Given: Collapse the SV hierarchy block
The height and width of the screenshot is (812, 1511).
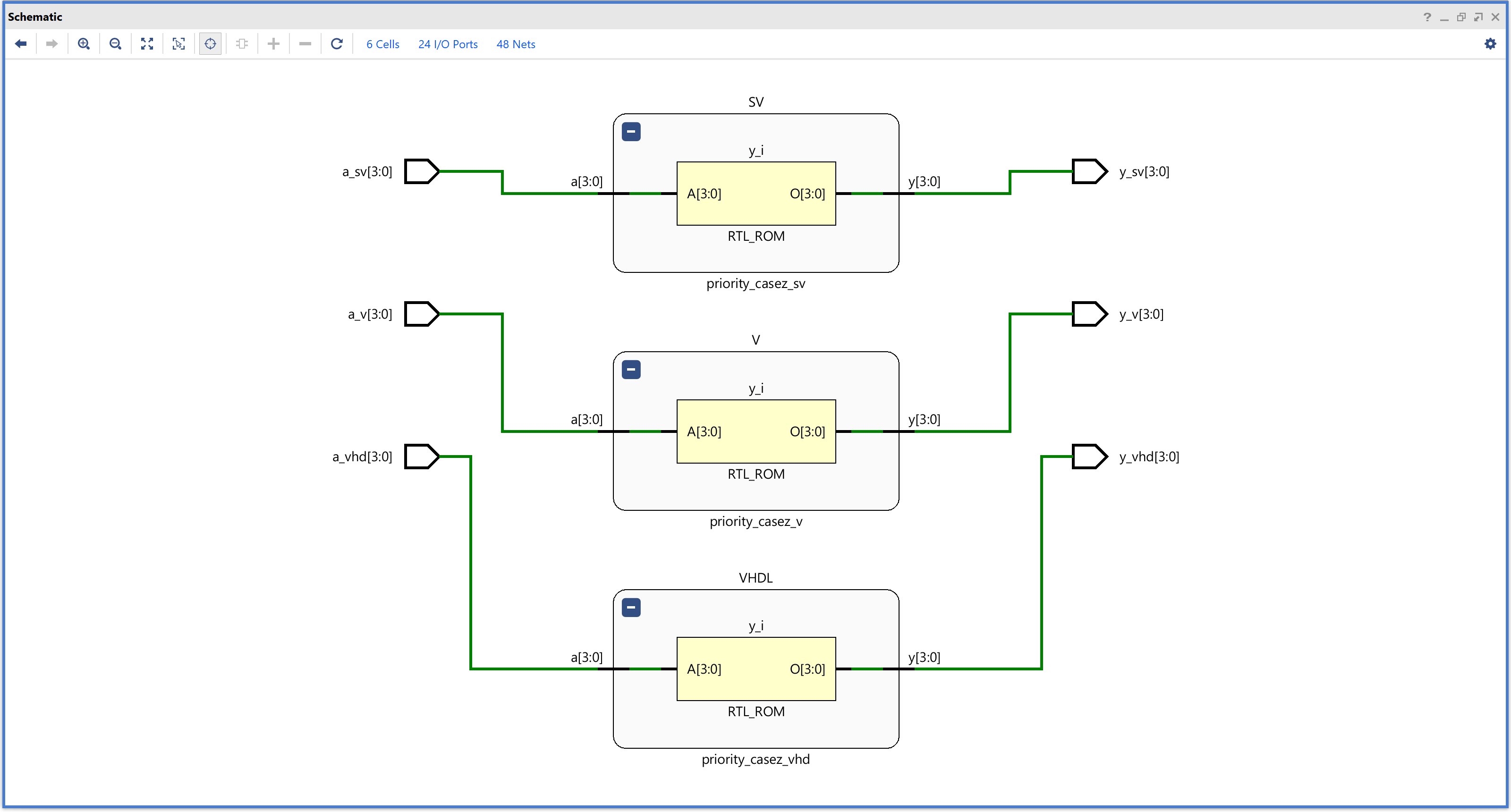Looking at the screenshot, I should 631,132.
